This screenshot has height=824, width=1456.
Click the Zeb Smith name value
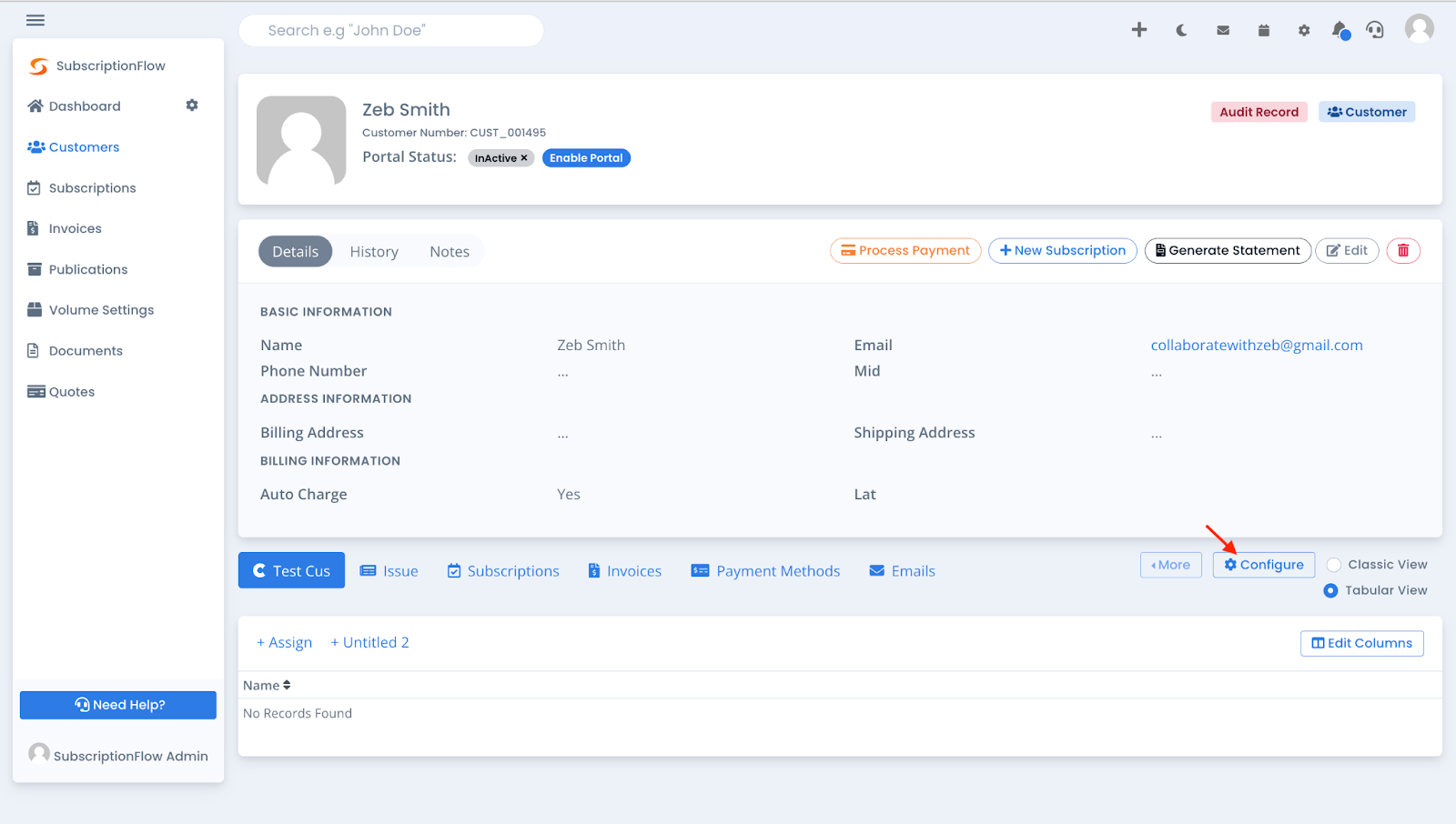[591, 345]
